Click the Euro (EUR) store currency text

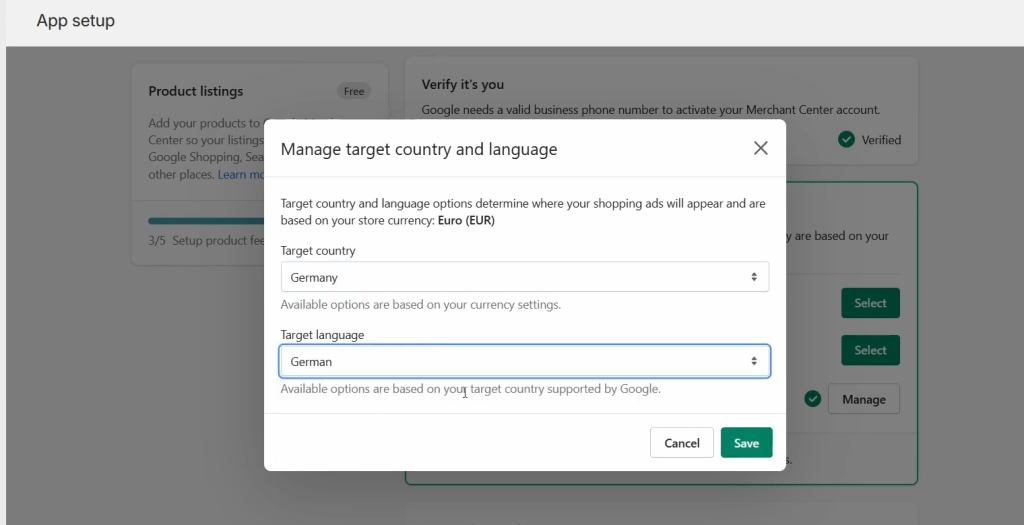point(466,220)
